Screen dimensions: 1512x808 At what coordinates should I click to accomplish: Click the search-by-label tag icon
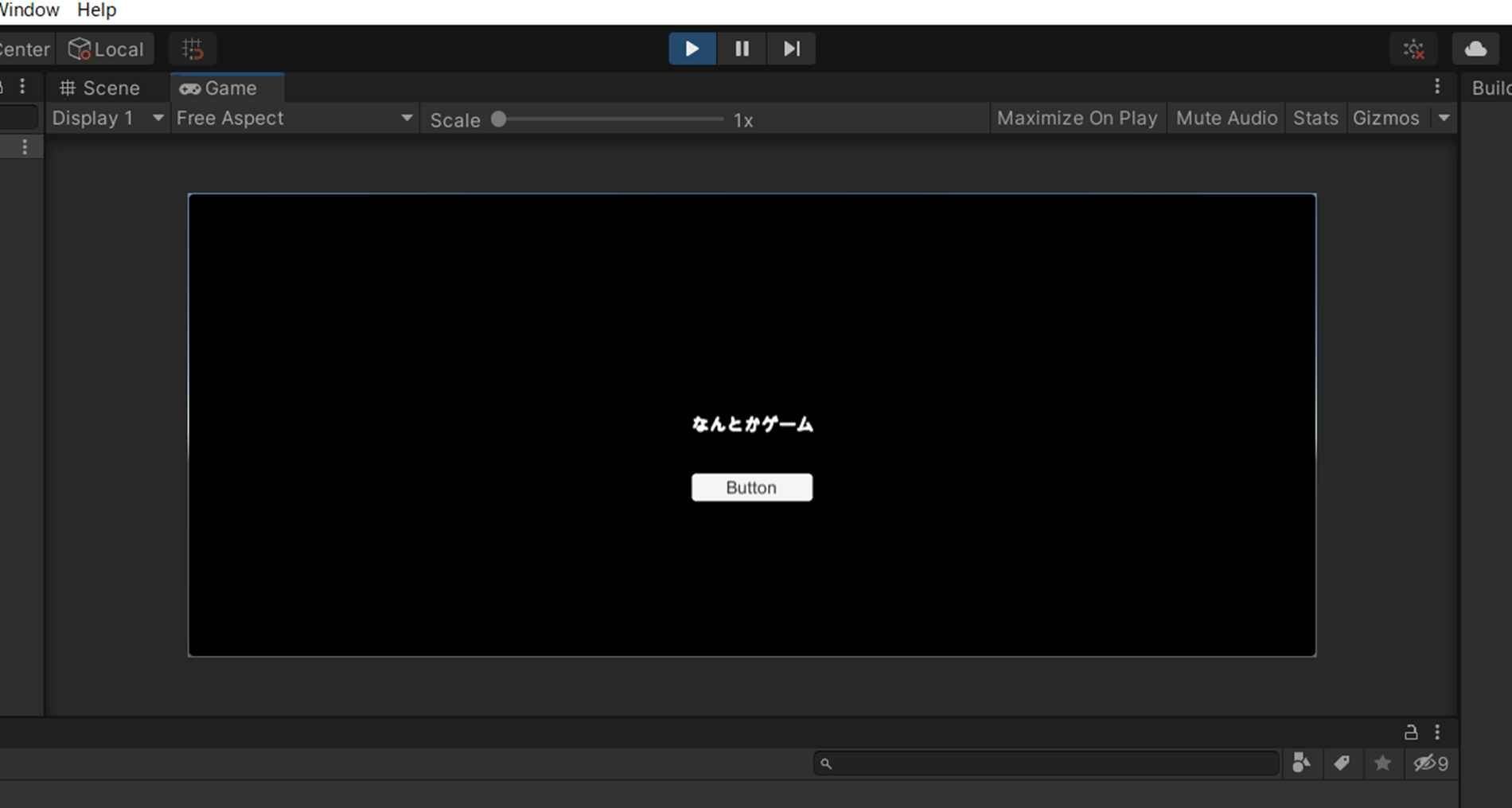click(x=1342, y=763)
